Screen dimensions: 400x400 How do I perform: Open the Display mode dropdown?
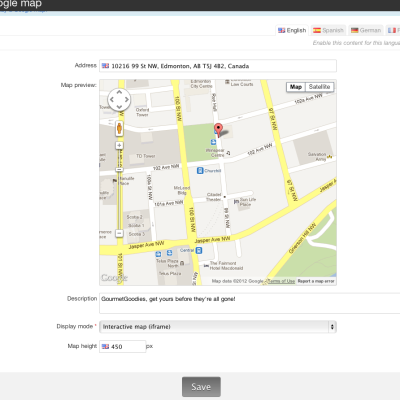point(218,327)
